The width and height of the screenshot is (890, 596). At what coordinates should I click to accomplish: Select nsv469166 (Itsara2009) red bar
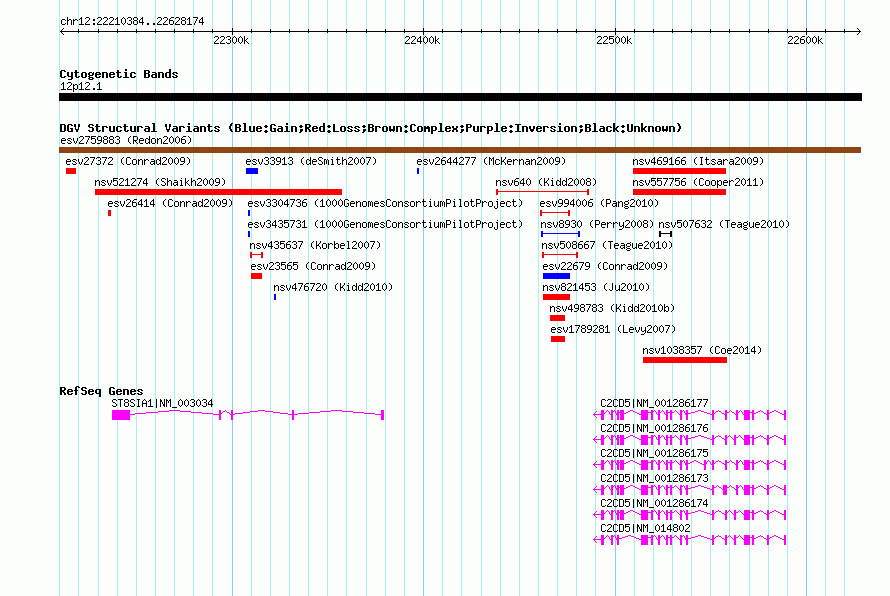(x=679, y=171)
